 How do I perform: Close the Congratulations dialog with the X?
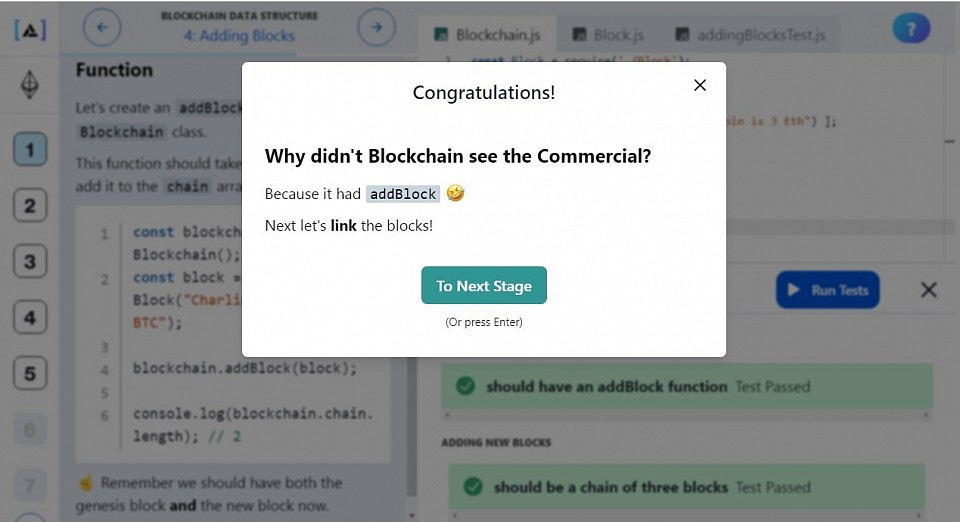pos(700,85)
